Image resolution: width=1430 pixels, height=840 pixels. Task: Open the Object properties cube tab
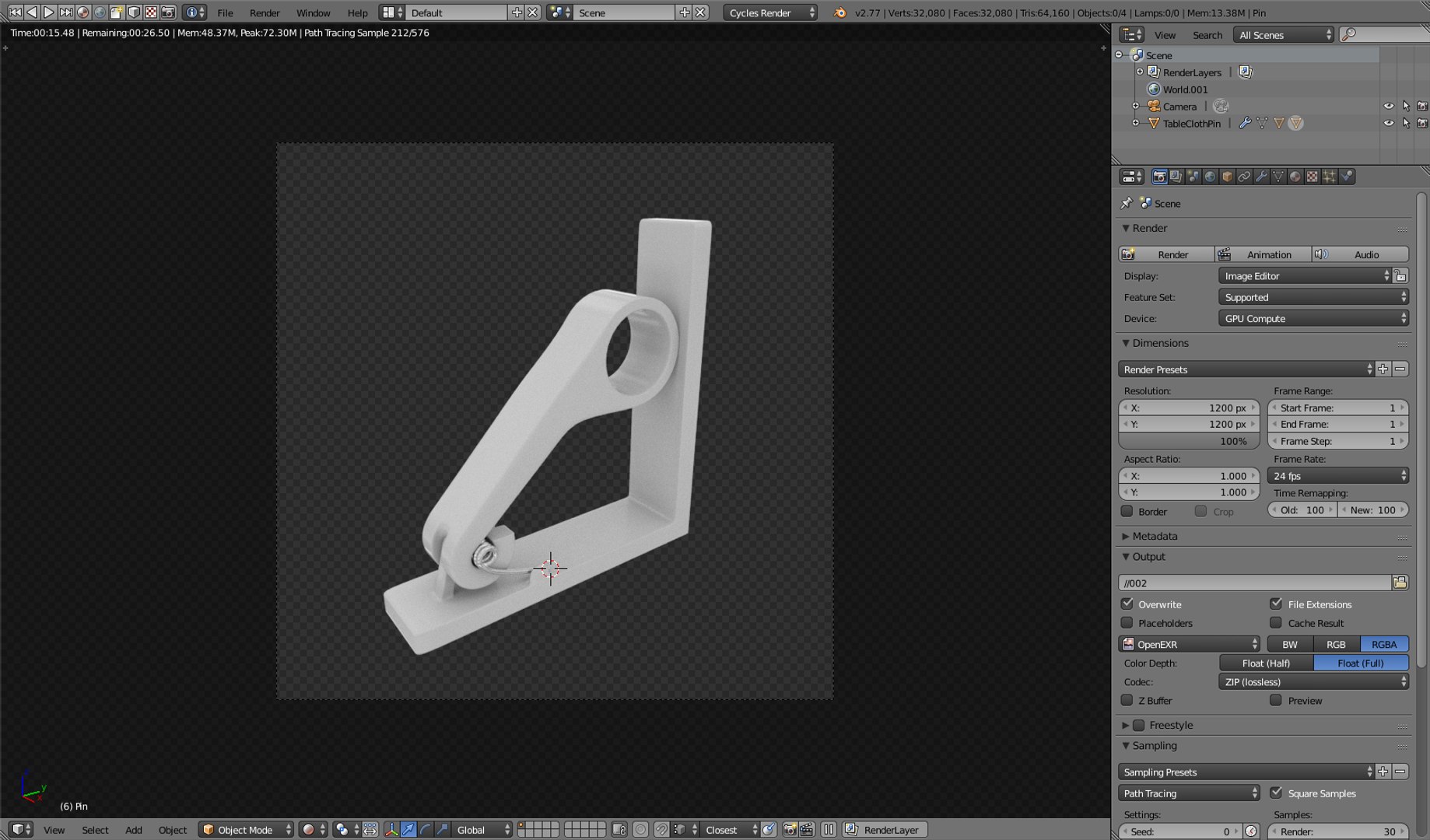pyautogui.click(x=1228, y=177)
